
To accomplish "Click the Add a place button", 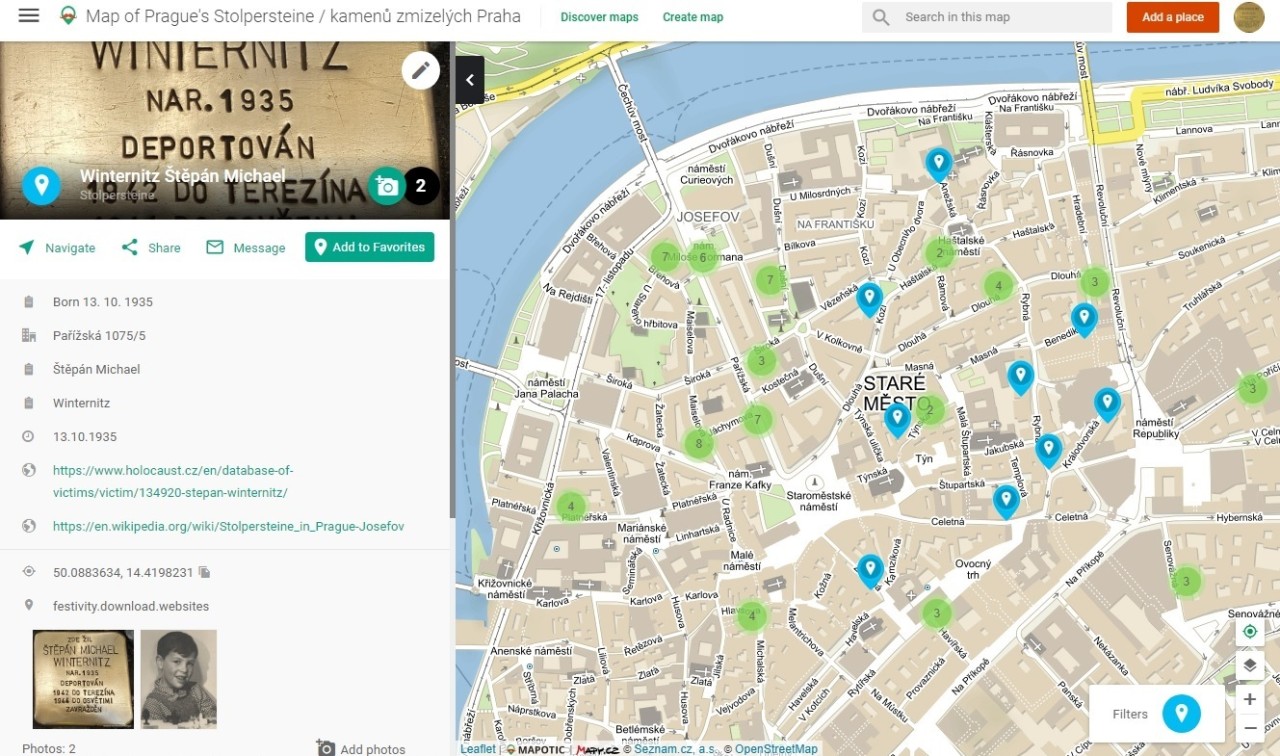I will click(x=1173, y=17).
